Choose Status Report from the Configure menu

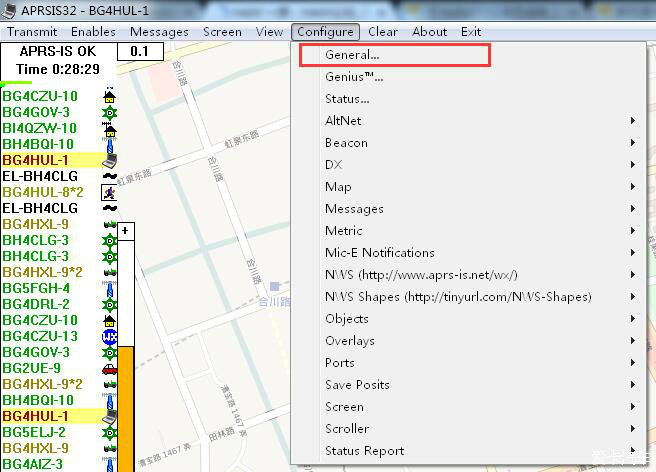click(x=364, y=451)
